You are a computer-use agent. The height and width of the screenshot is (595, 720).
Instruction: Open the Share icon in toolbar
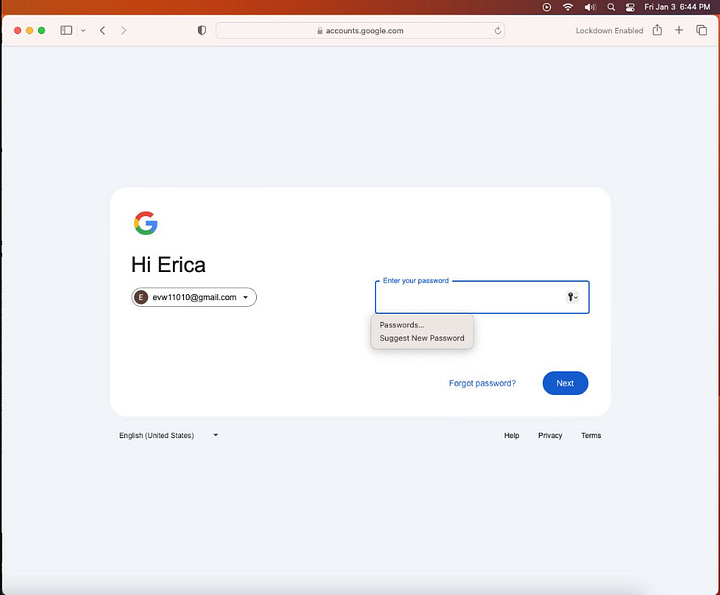[x=657, y=30]
